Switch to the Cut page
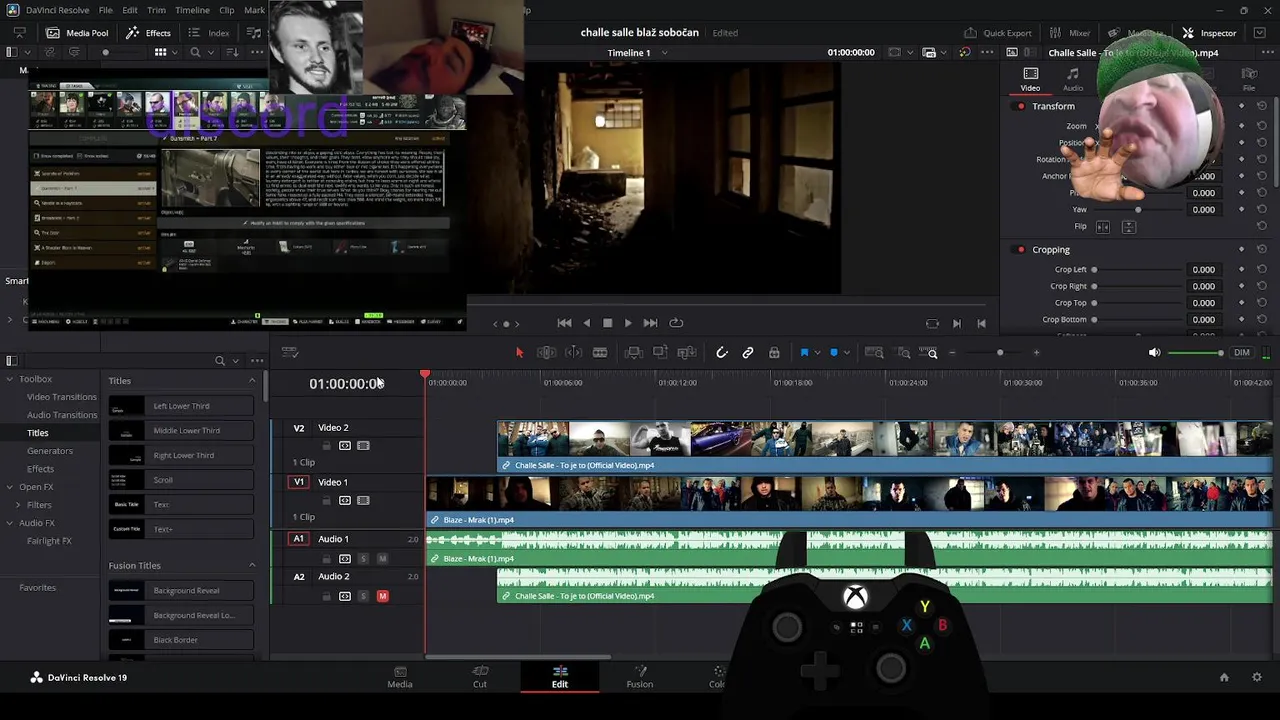 coord(480,677)
